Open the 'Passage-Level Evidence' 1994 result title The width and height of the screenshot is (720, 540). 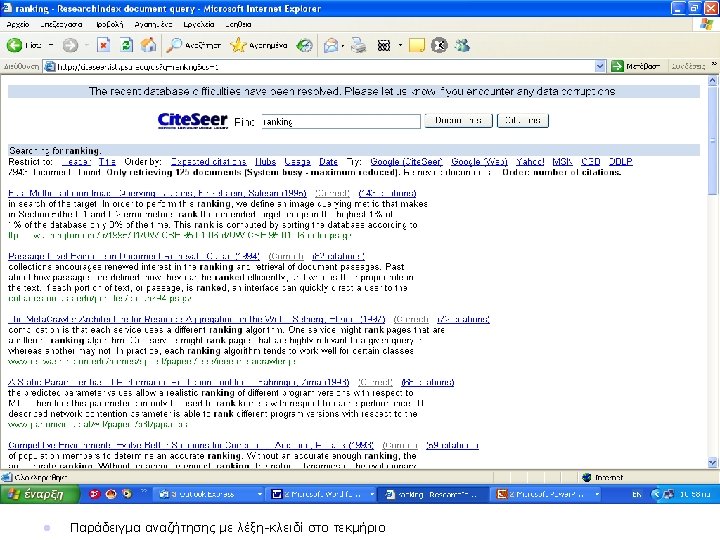(x=134, y=256)
